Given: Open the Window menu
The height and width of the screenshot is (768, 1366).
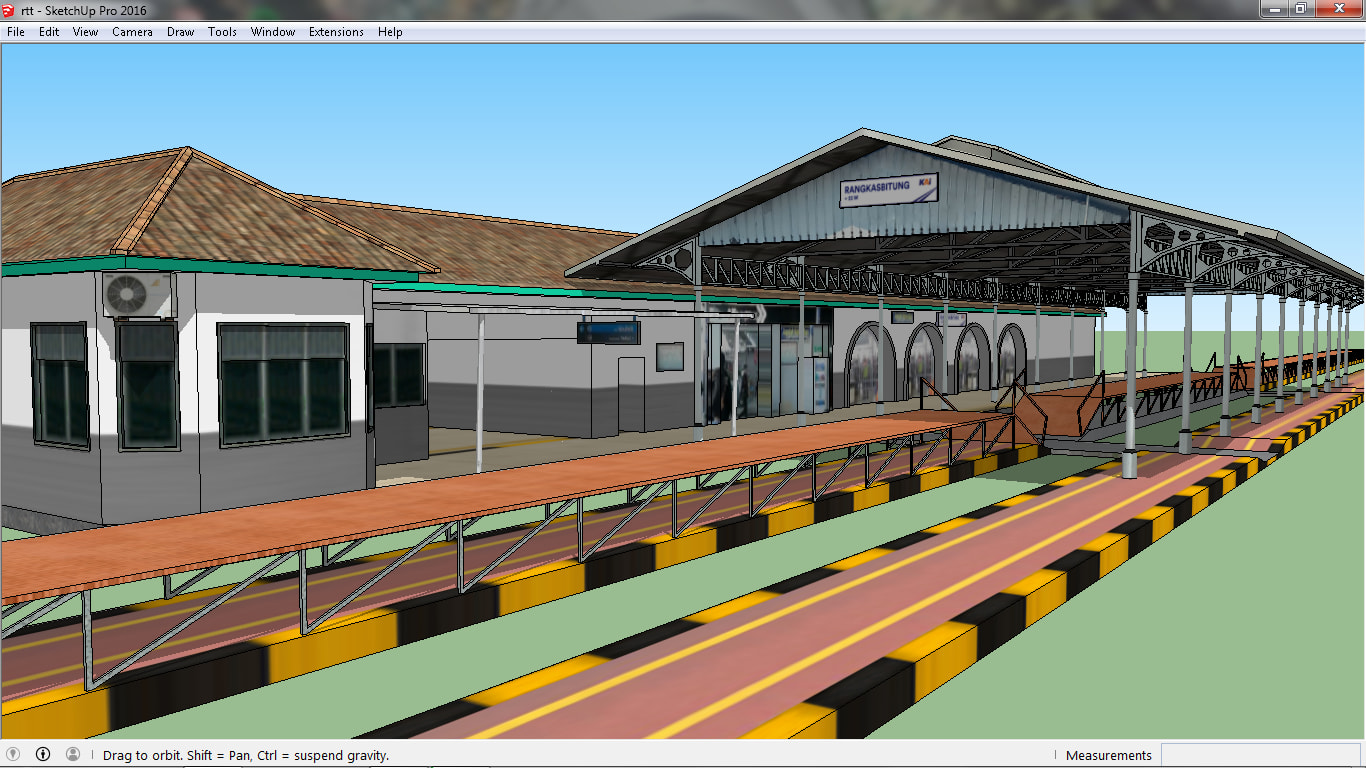Looking at the screenshot, I should click(273, 32).
